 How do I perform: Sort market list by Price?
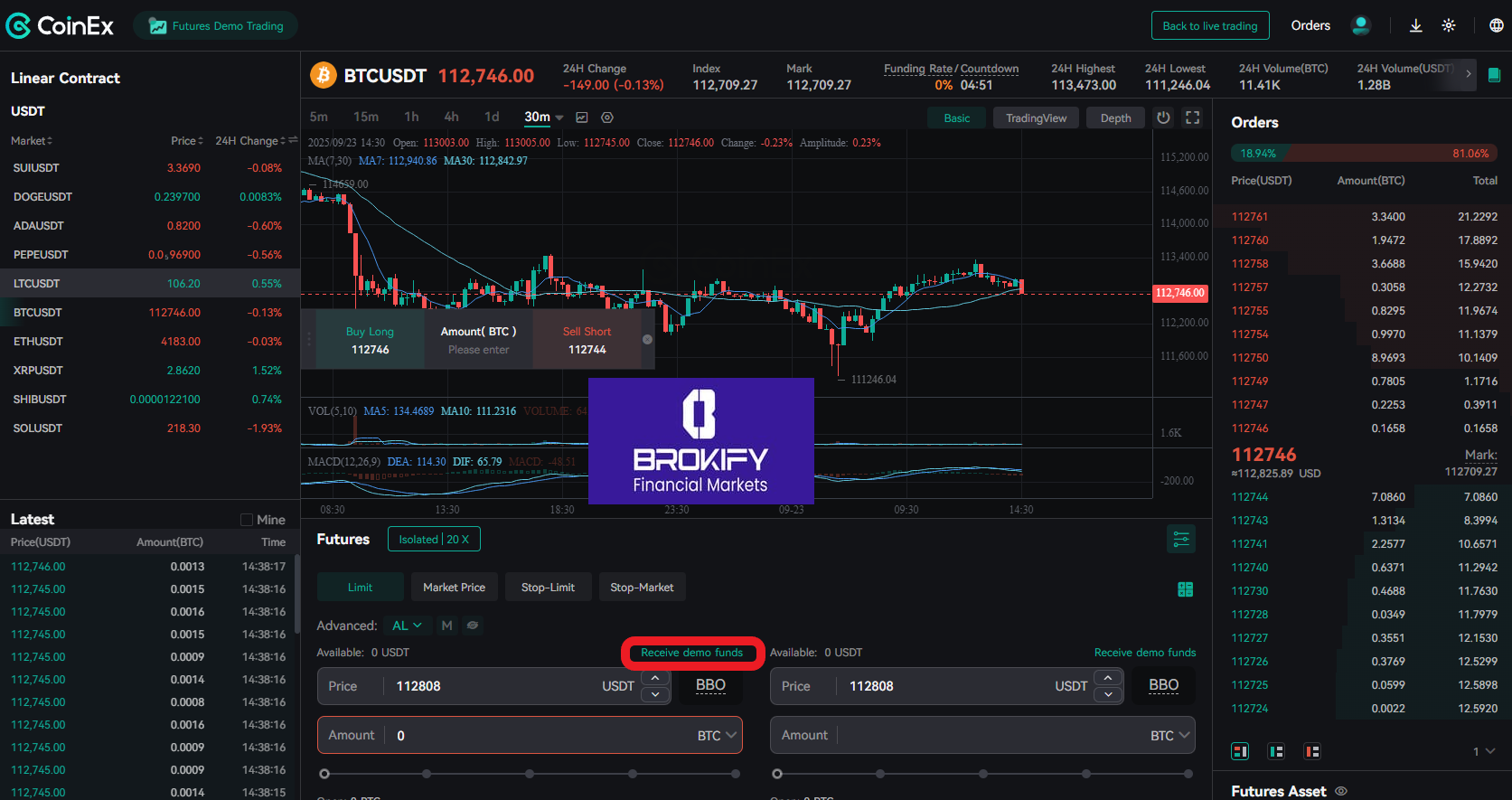[187, 141]
